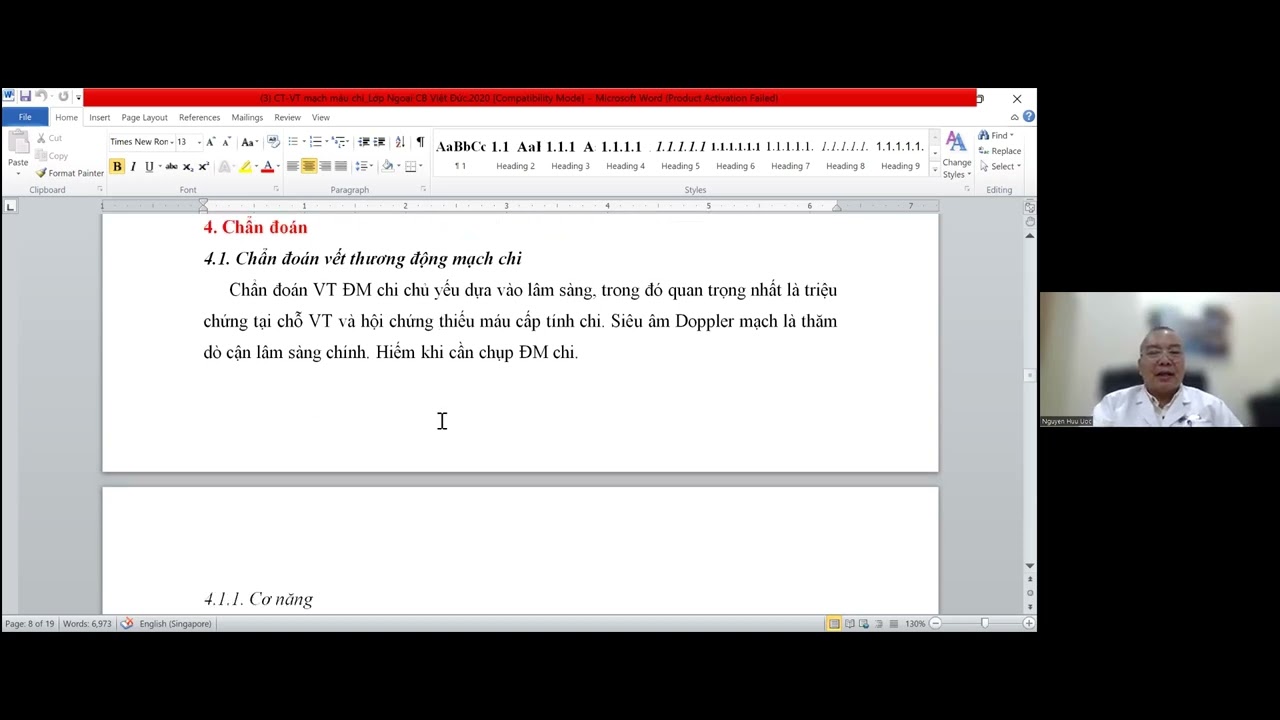Toggle Show/Hide paragraph marks
This screenshot has height=720, width=1280.
pos(420,142)
